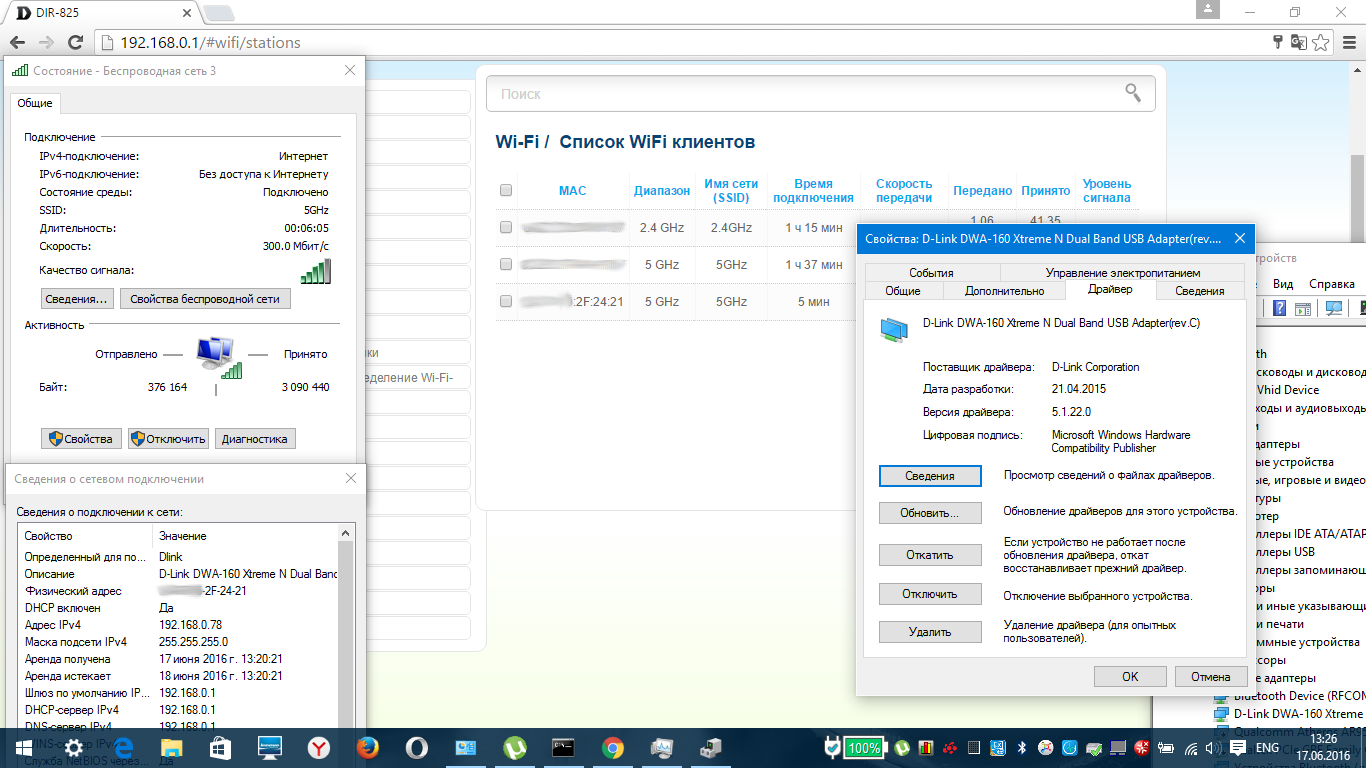Switch to Command Prompt on taskbar

click(564, 747)
